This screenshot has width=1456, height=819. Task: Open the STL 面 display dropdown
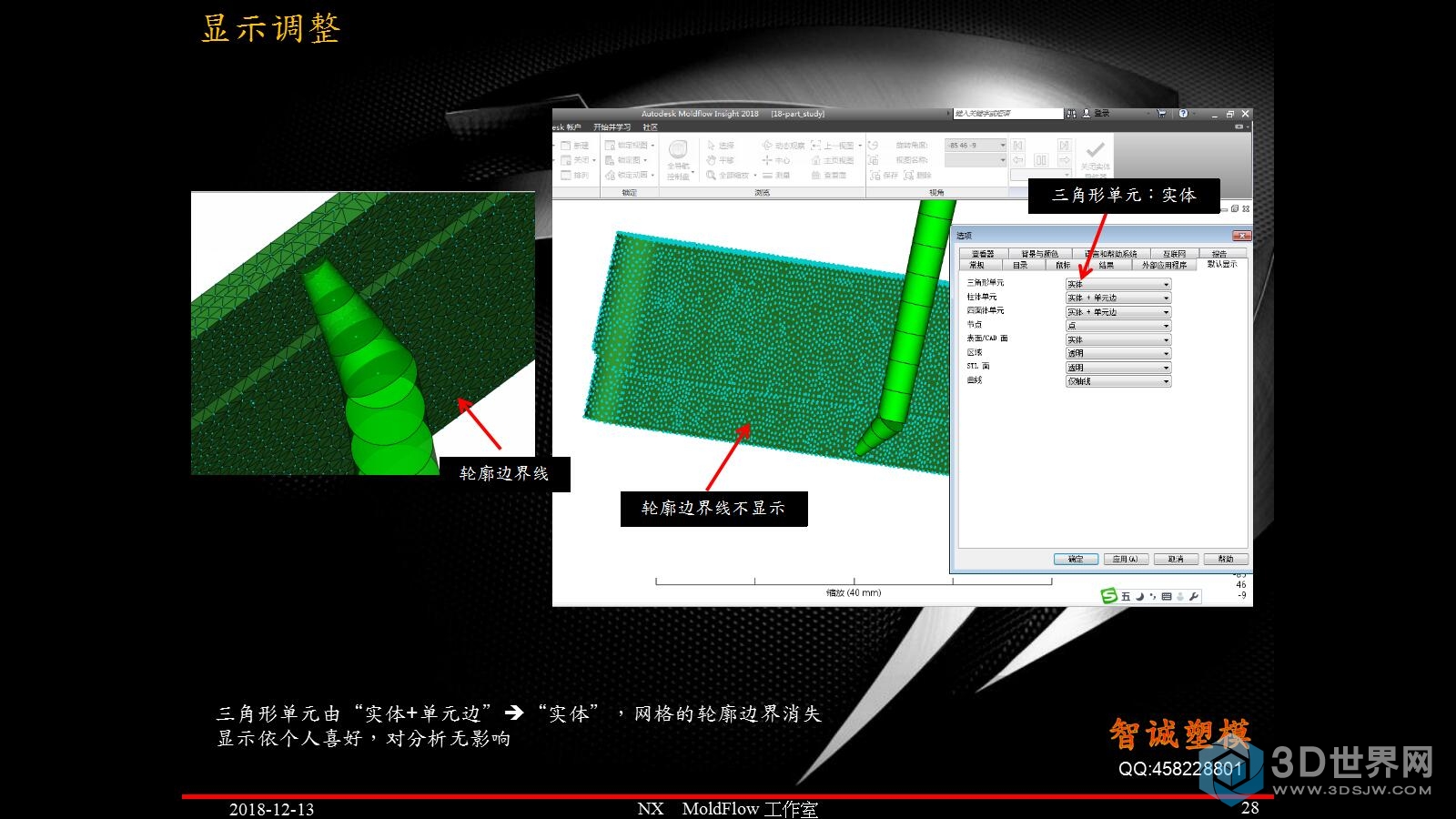click(x=1118, y=368)
